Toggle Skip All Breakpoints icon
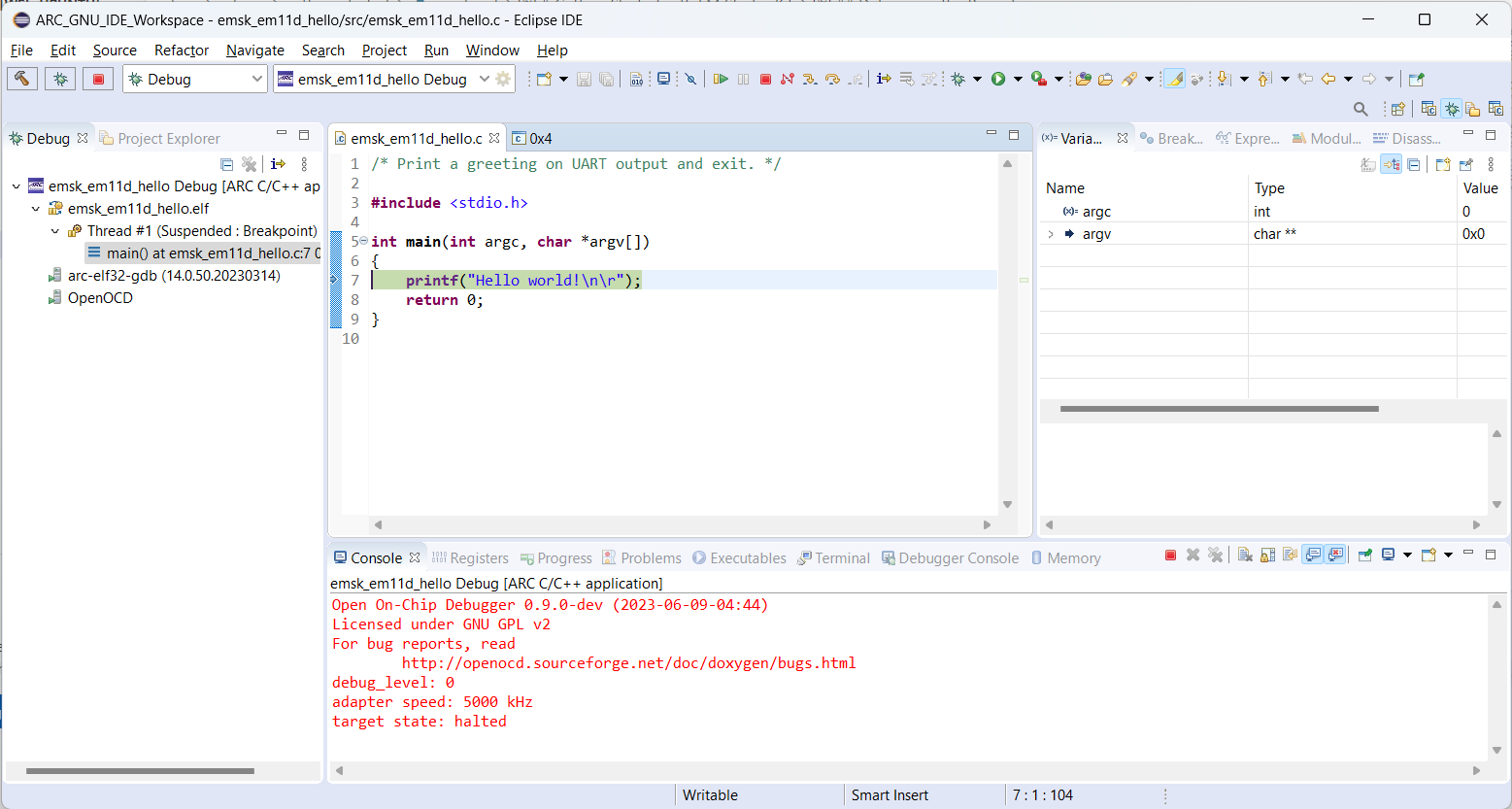Viewport: 1512px width, 809px height. [690, 79]
